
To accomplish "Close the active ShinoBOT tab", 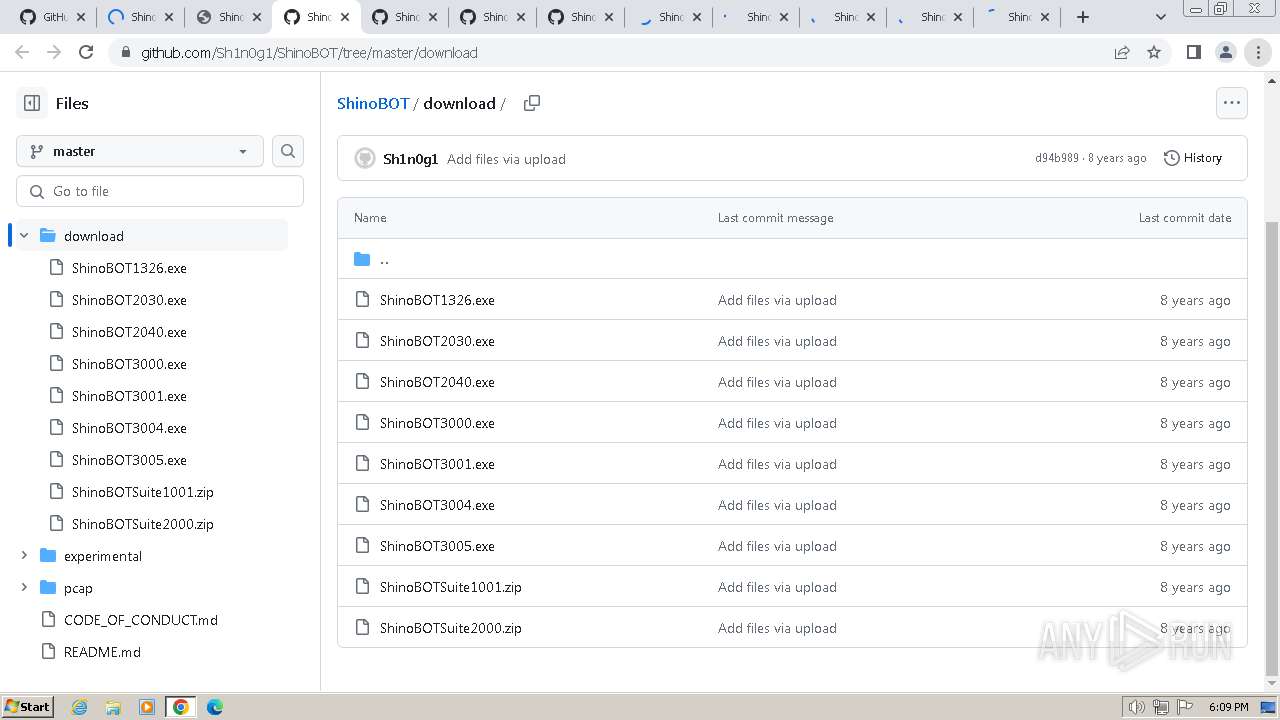I will pyautogui.click(x=344, y=17).
